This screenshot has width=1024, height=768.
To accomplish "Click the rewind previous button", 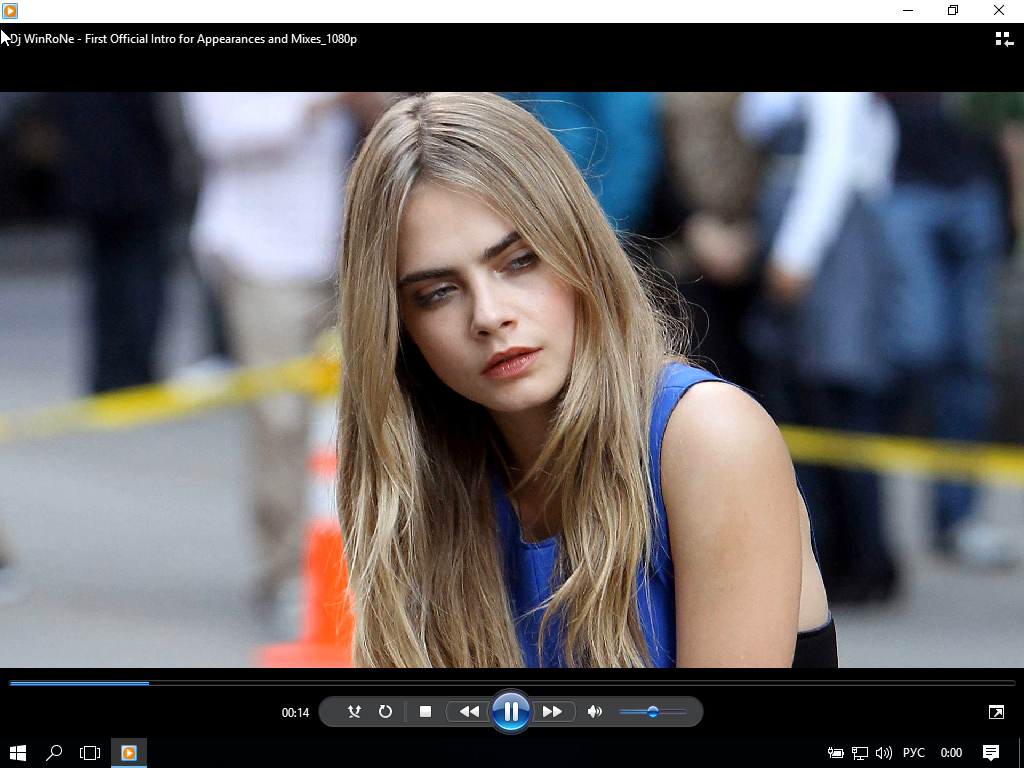I will coord(469,712).
